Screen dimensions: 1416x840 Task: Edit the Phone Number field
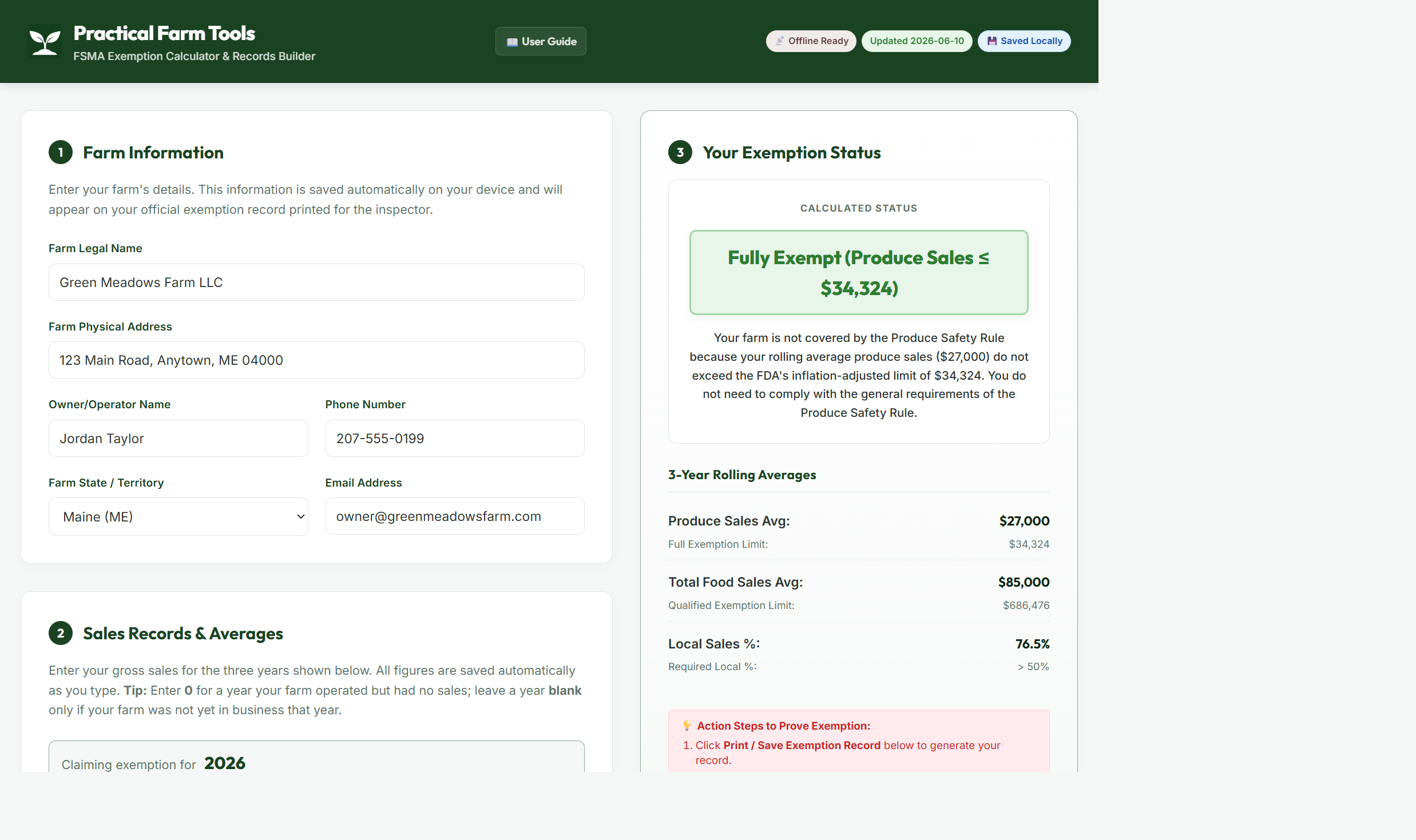click(x=455, y=439)
